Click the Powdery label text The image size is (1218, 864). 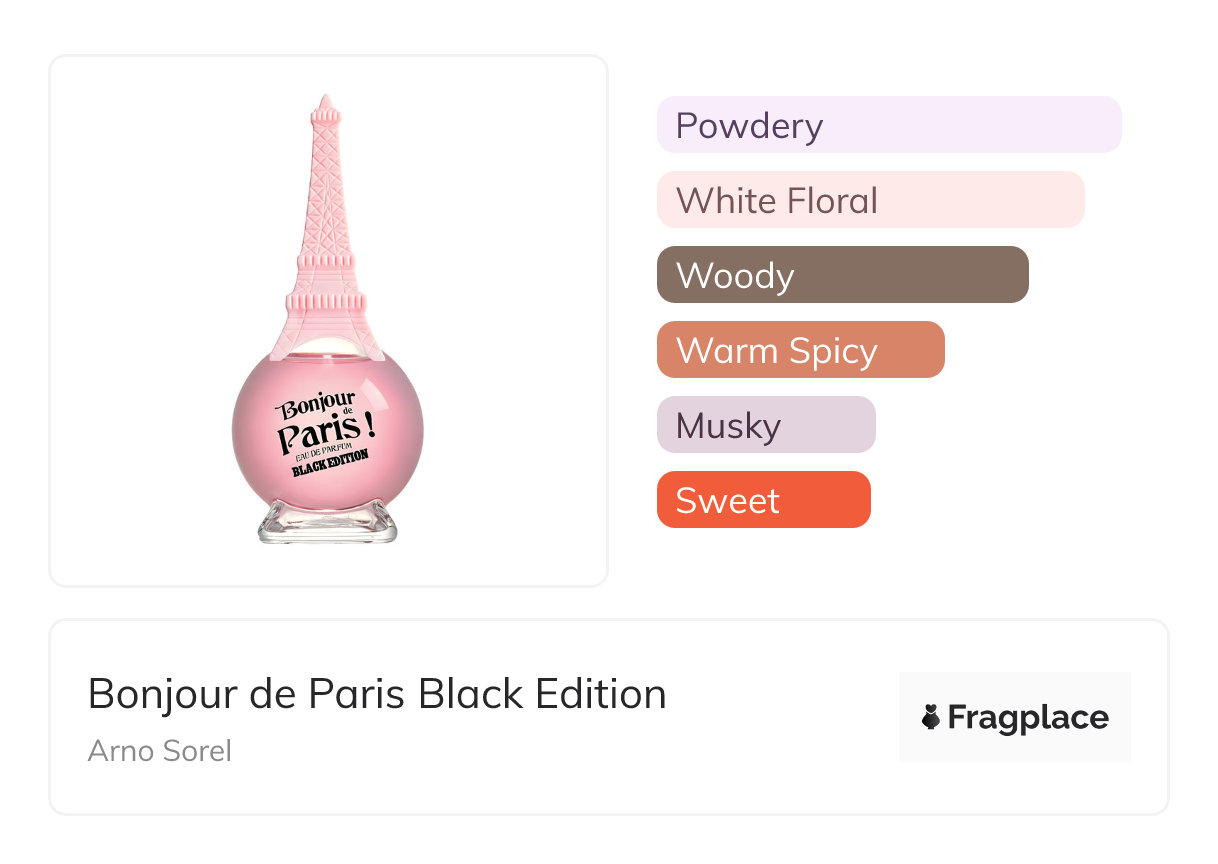tap(749, 126)
